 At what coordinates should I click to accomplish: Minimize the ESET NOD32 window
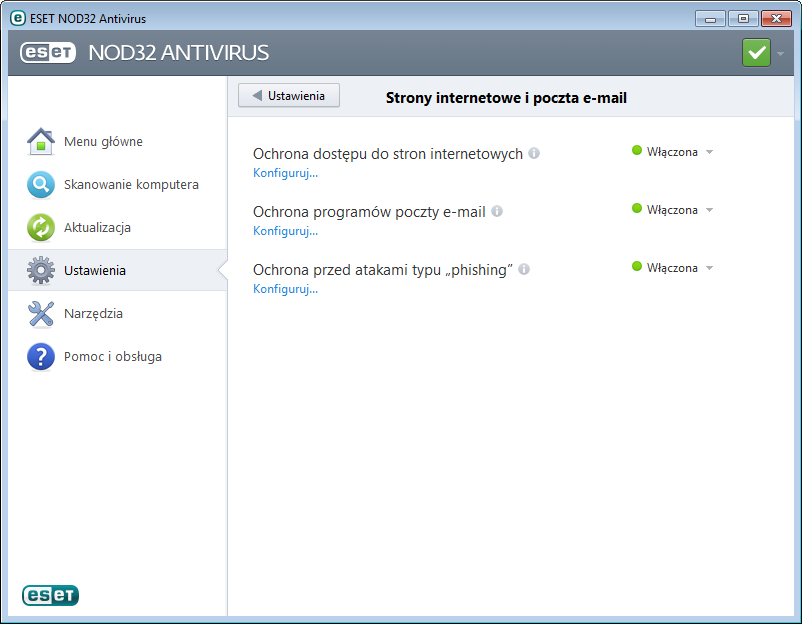point(710,19)
